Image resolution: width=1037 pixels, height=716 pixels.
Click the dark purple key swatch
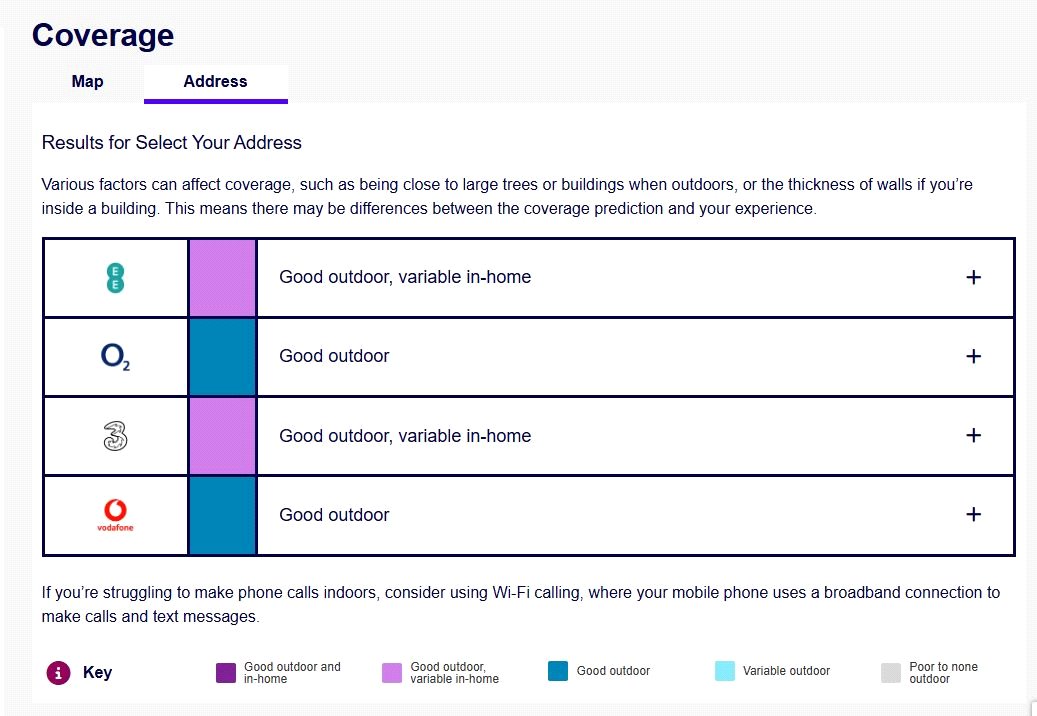click(226, 672)
